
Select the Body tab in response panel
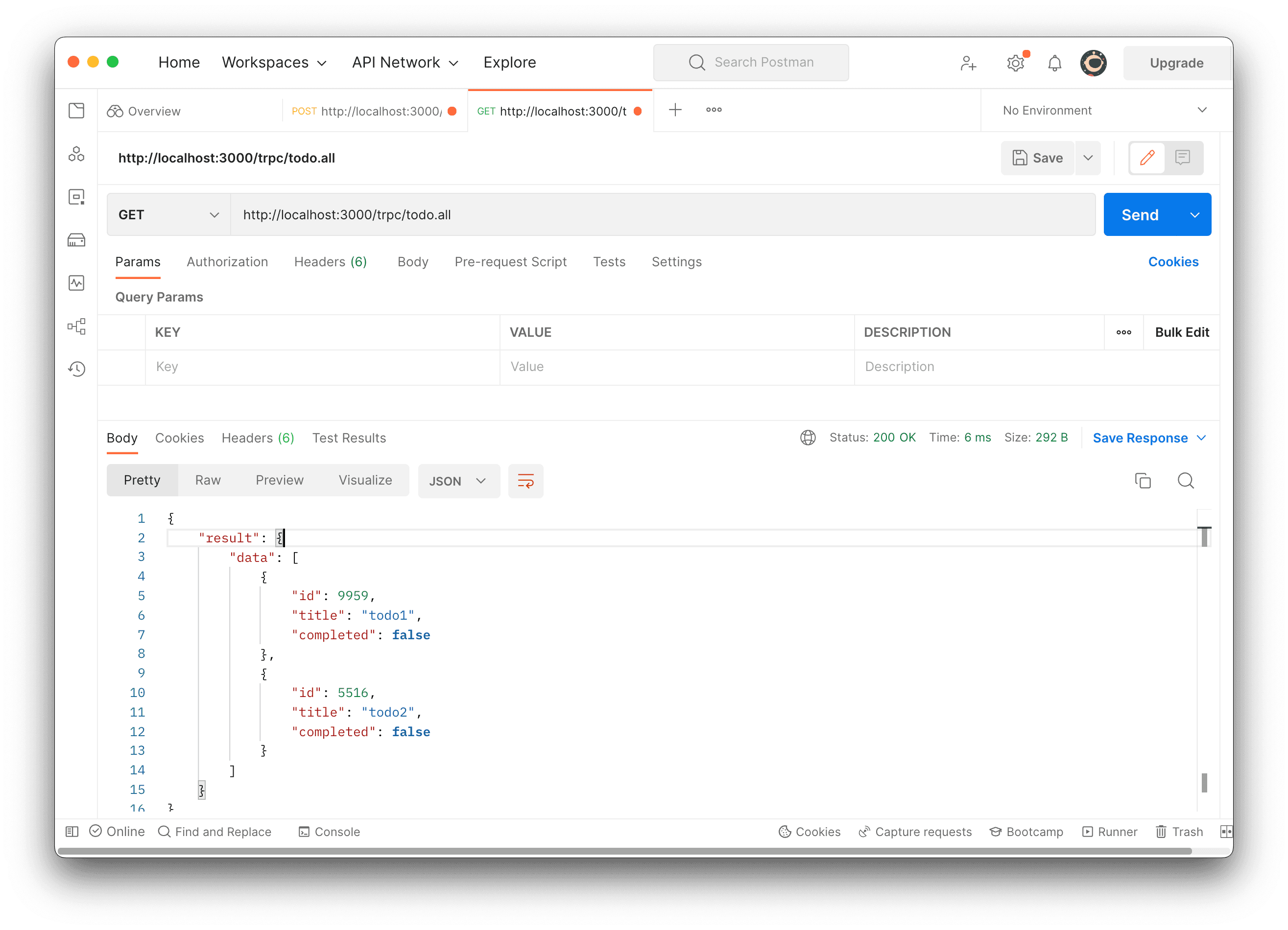coord(122,438)
